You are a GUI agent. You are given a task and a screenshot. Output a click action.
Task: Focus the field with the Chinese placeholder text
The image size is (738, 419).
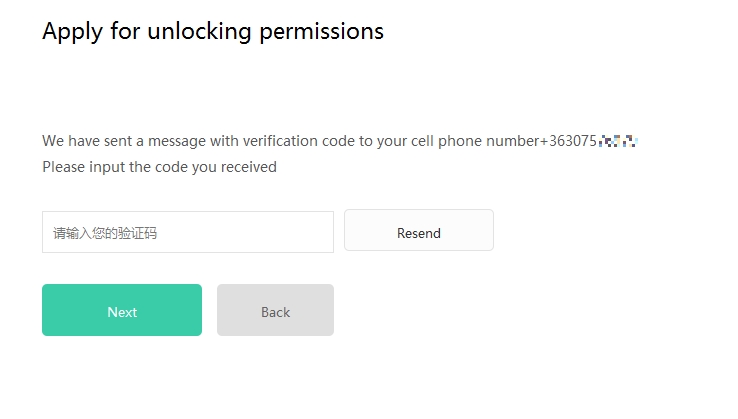coord(187,232)
